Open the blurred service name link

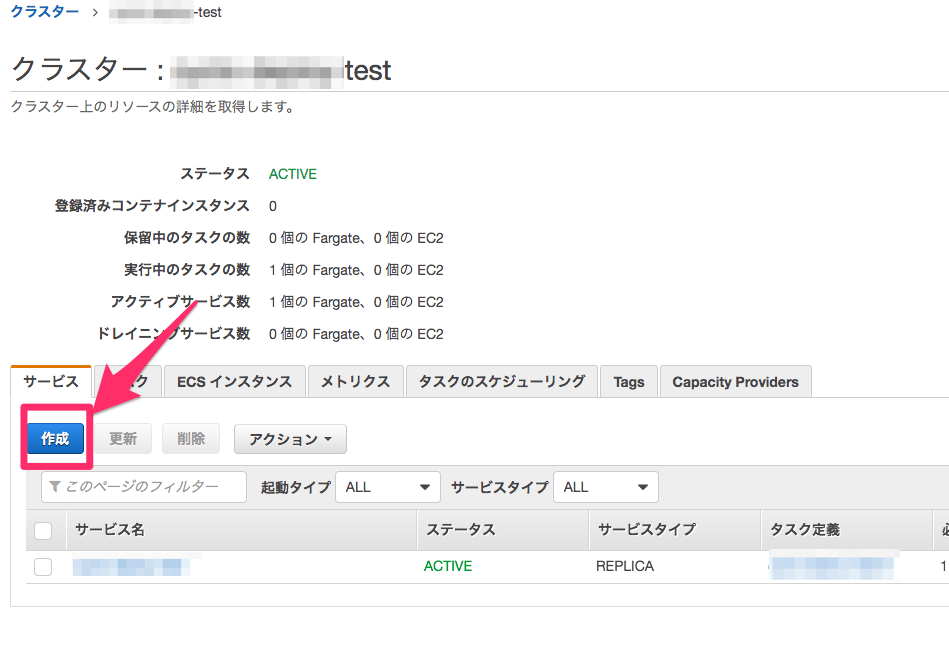point(130,567)
